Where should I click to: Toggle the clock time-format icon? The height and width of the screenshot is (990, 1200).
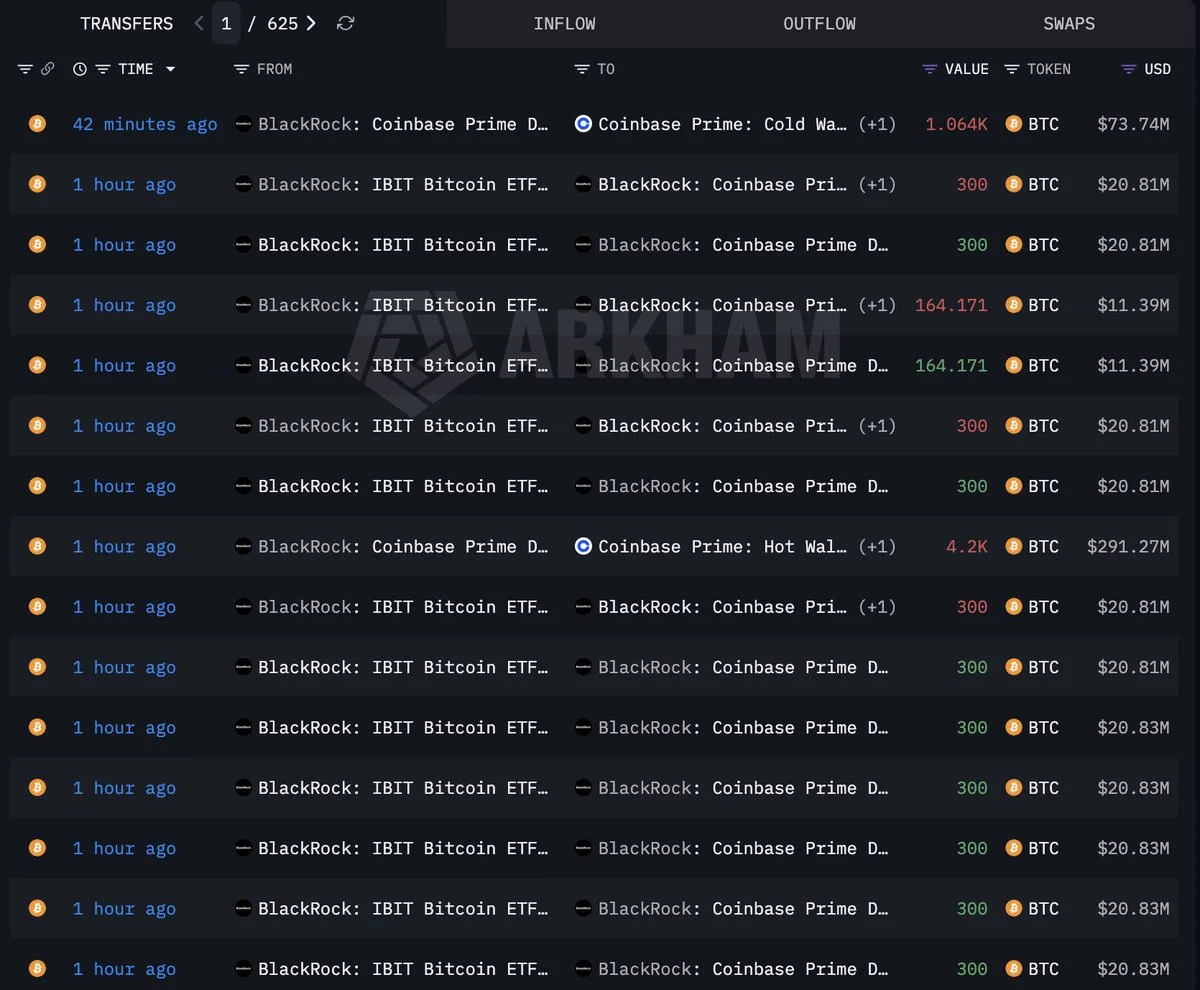(80, 69)
